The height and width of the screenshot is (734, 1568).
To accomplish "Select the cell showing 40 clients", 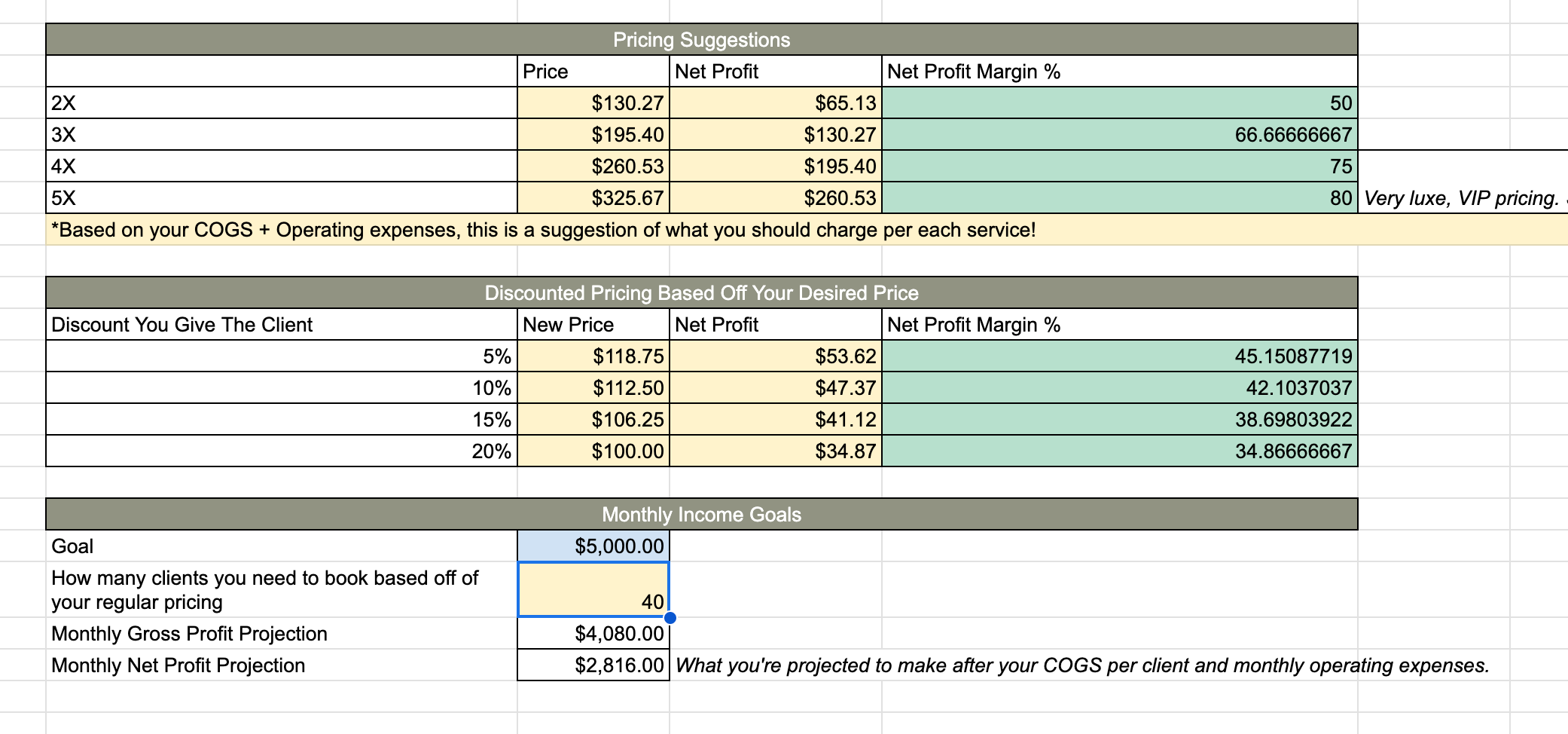I will click(x=593, y=589).
